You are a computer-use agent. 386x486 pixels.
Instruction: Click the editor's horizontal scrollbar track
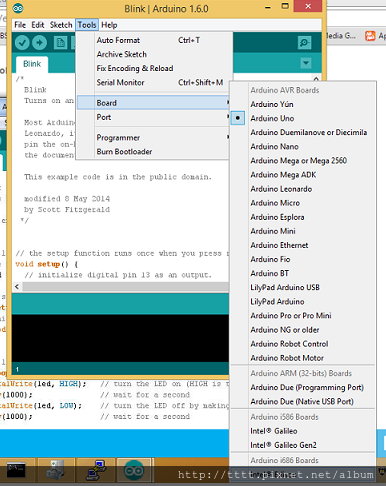(126, 287)
